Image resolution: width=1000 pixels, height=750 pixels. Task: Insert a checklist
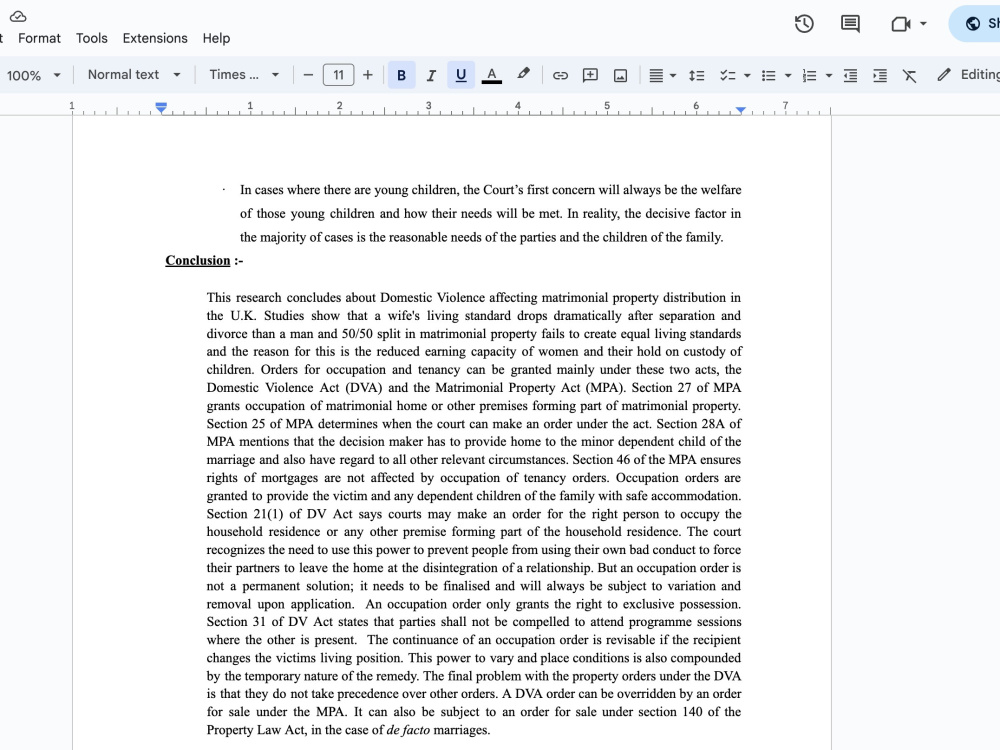tap(727, 75)
